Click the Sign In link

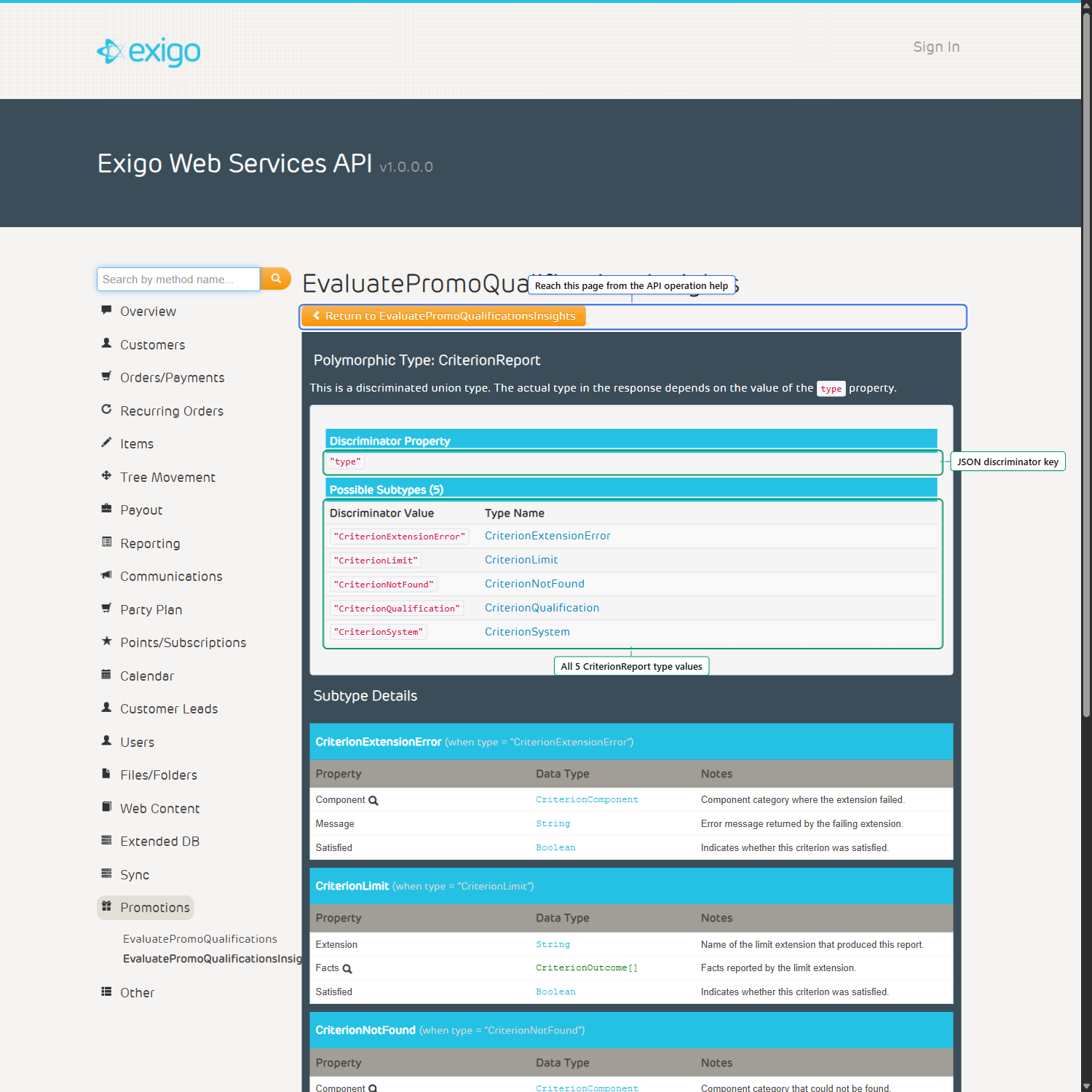pyautogui.click(x=936, y=47)
